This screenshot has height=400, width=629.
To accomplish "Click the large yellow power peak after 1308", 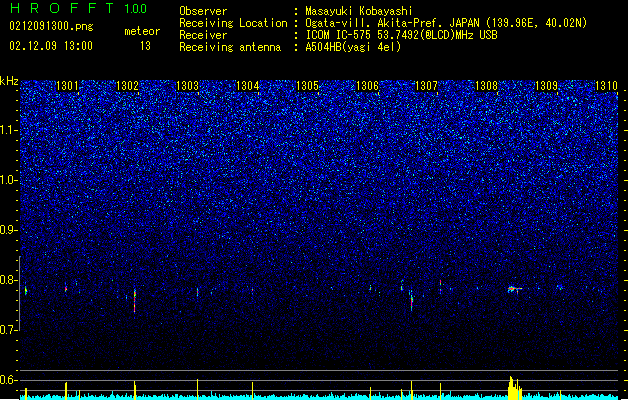I will pos(514,388).
